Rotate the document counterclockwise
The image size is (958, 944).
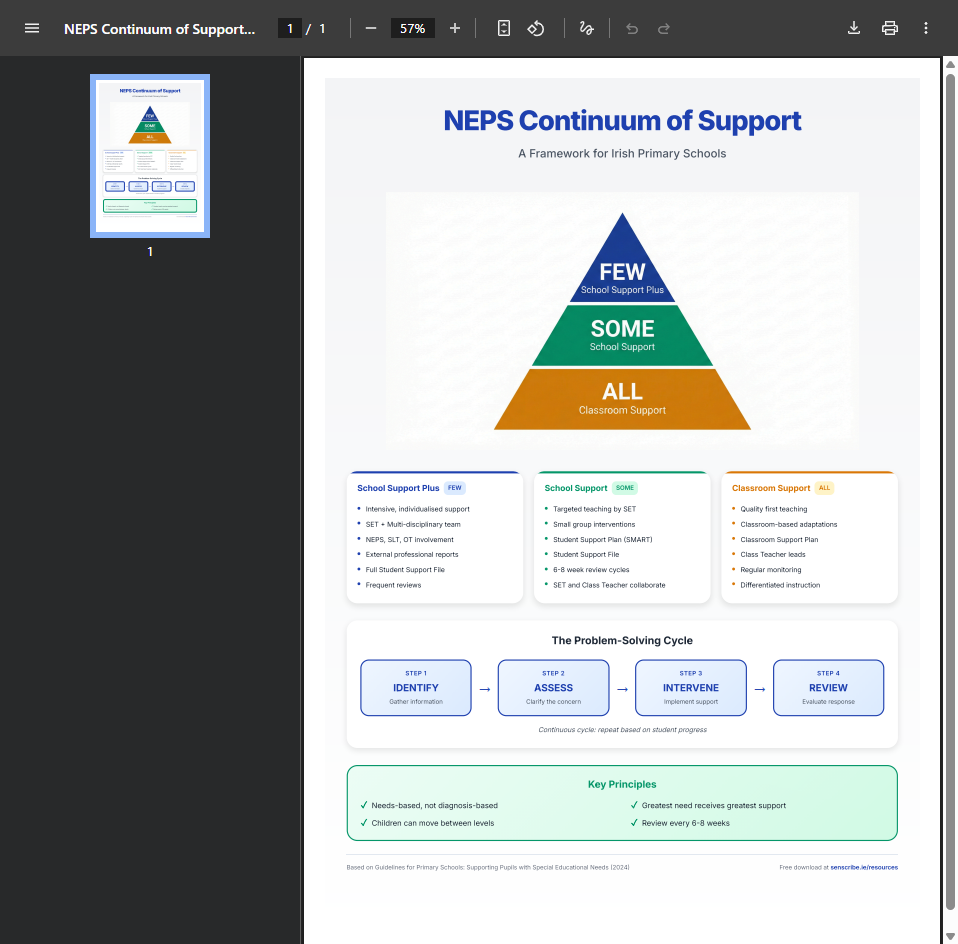click(x=536, y=28)
